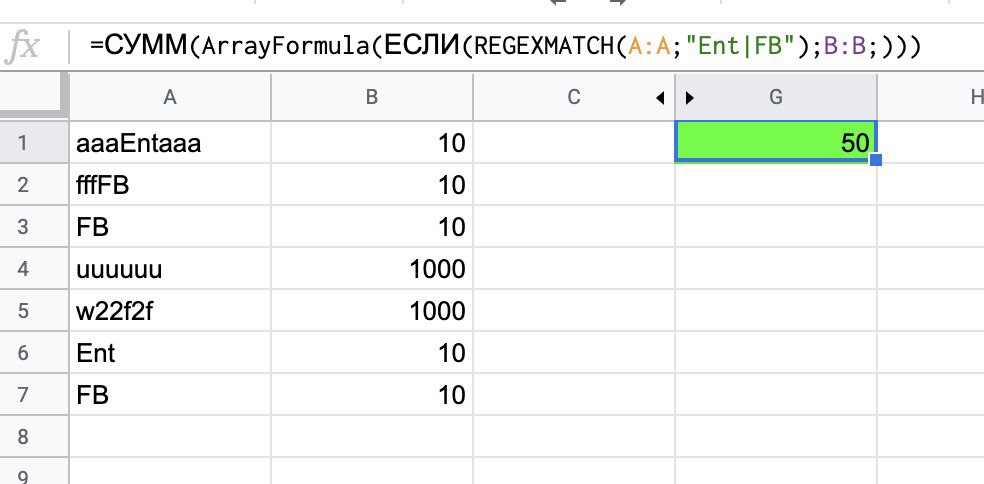Expand hidden columns with left arrow

pos(660,97)
